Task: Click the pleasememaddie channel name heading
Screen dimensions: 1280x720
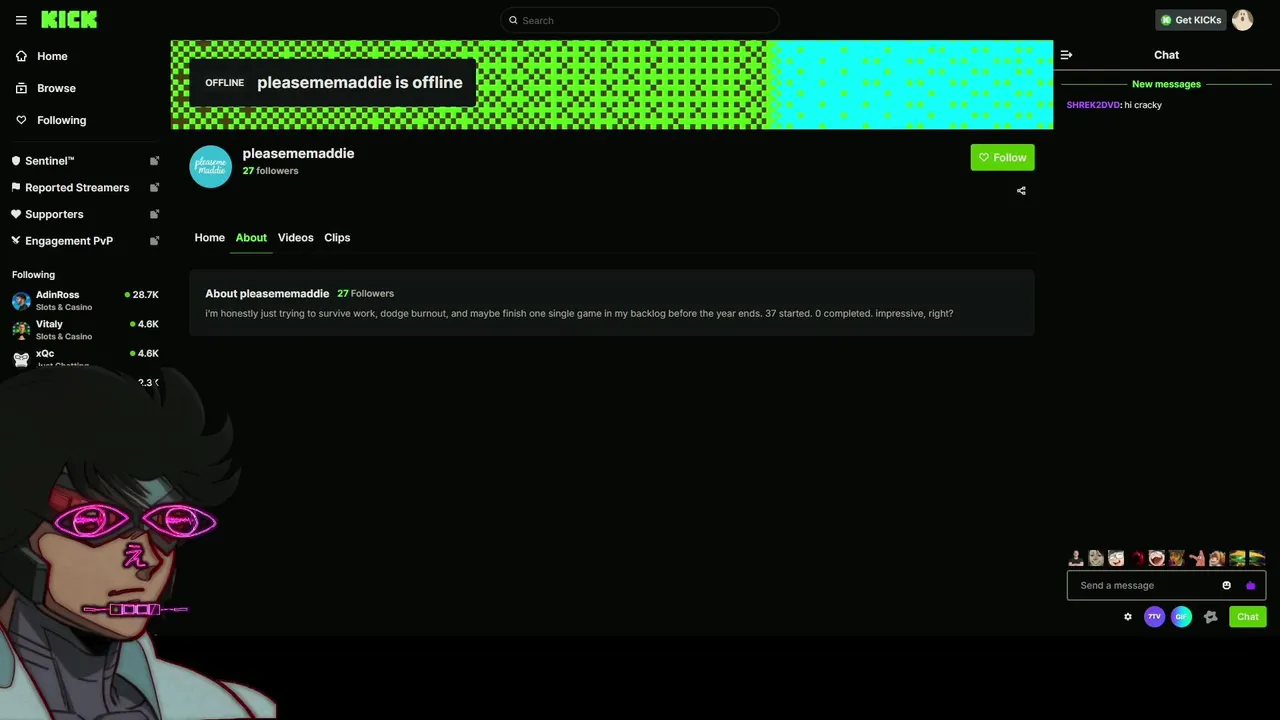Action: coord(298,153)
